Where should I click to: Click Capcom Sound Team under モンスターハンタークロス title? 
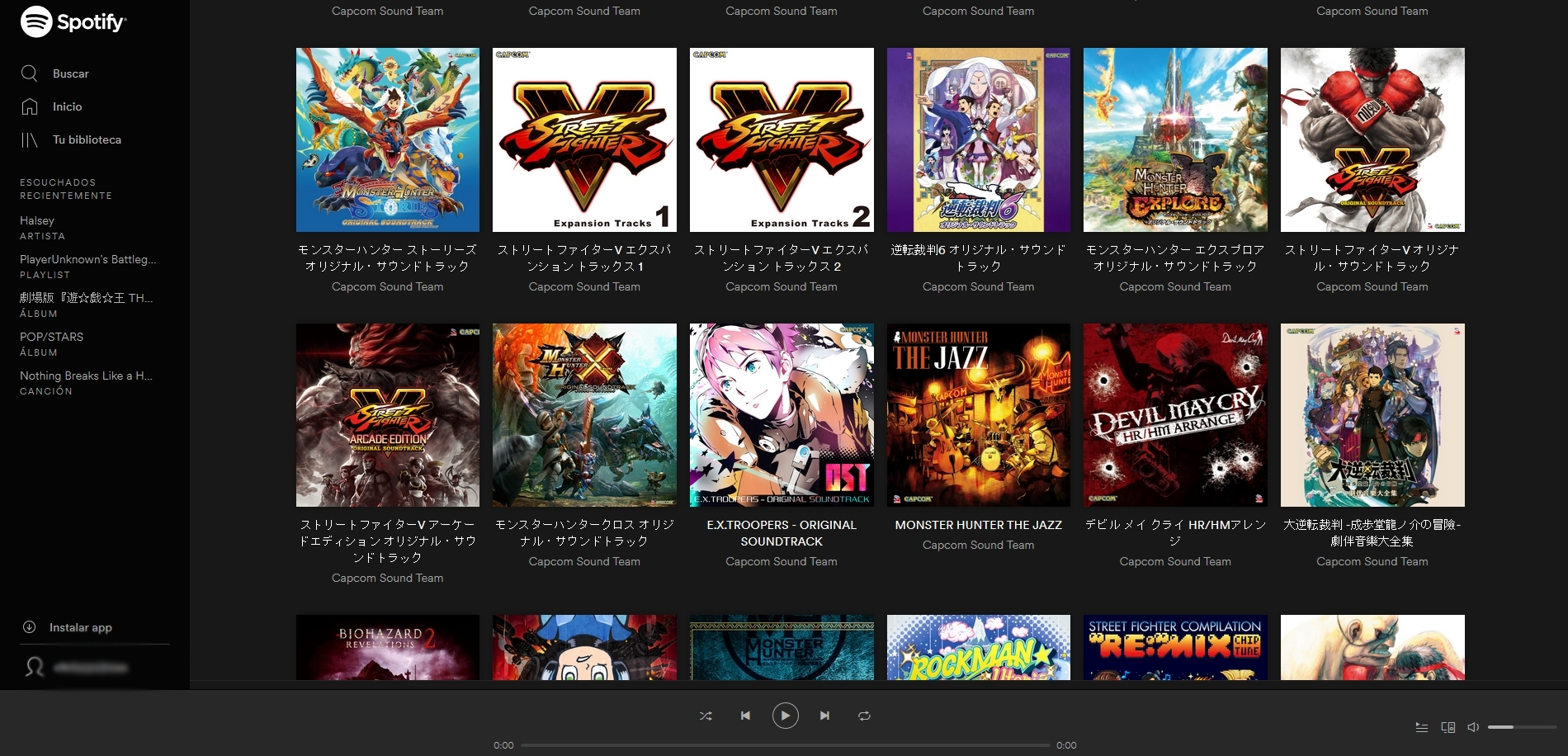coord(584,561)
